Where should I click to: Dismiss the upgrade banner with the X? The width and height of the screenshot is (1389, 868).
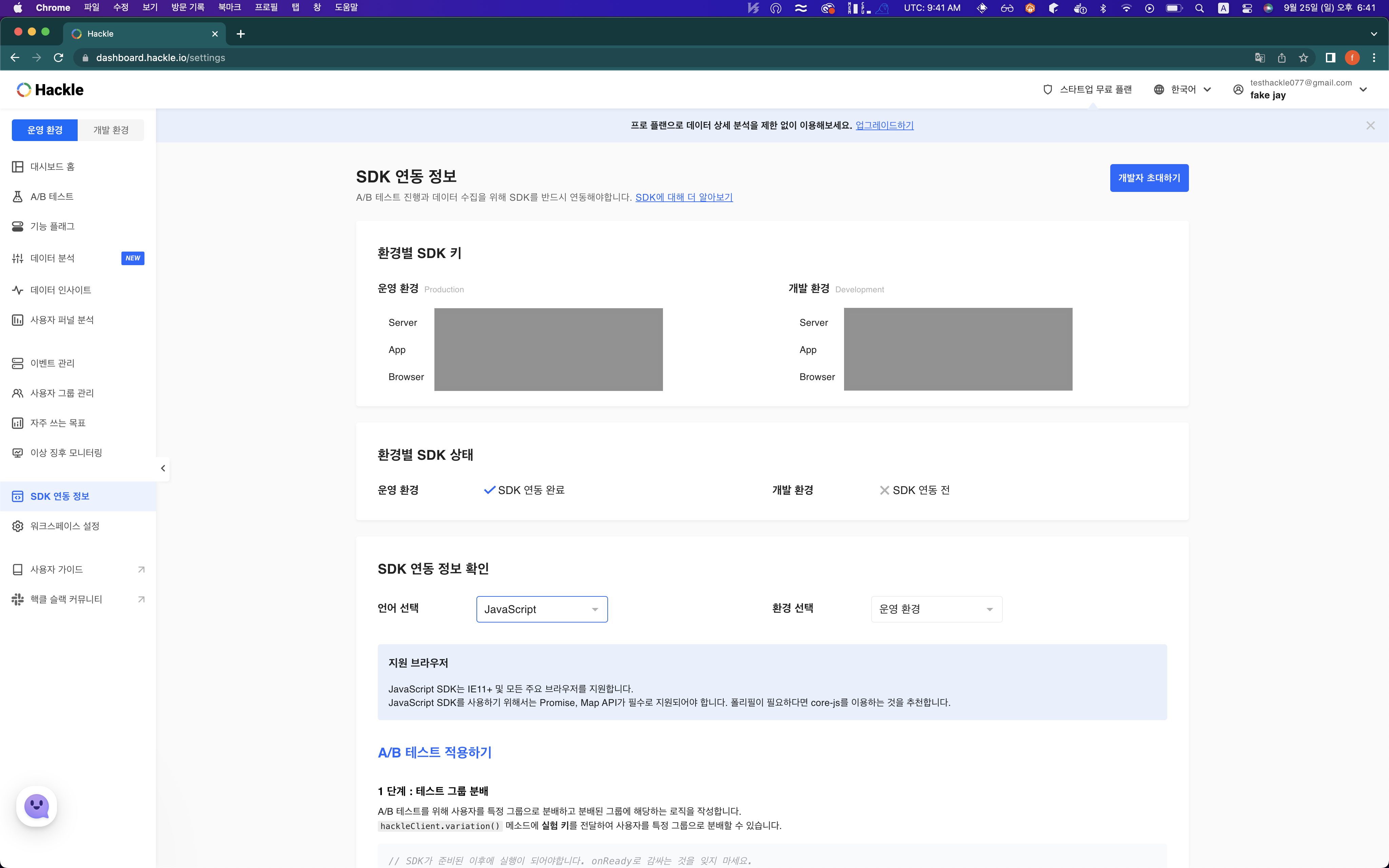pyautogui.click(x=1370, y=125)
